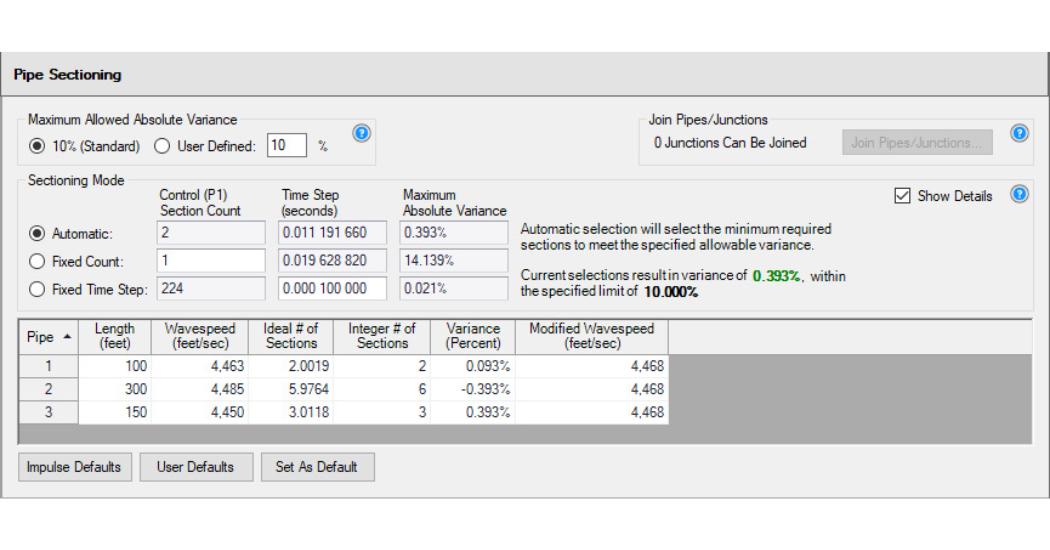Click the Automatic section count field showing 2
1050x550 pixels.
pyautogui.click(x=211, y=232)
